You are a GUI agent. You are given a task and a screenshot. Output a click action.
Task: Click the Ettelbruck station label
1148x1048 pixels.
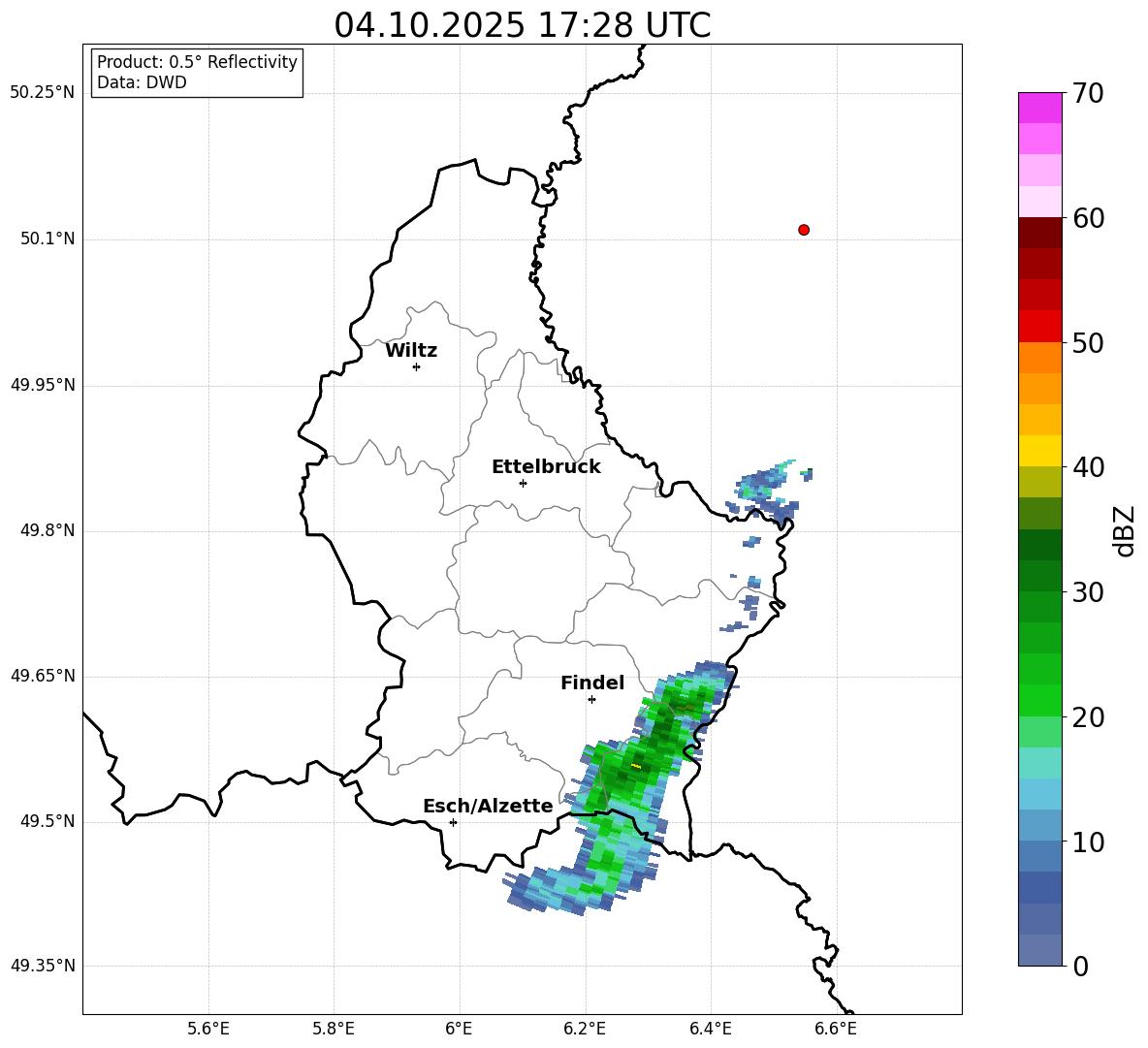coord(546,467)
